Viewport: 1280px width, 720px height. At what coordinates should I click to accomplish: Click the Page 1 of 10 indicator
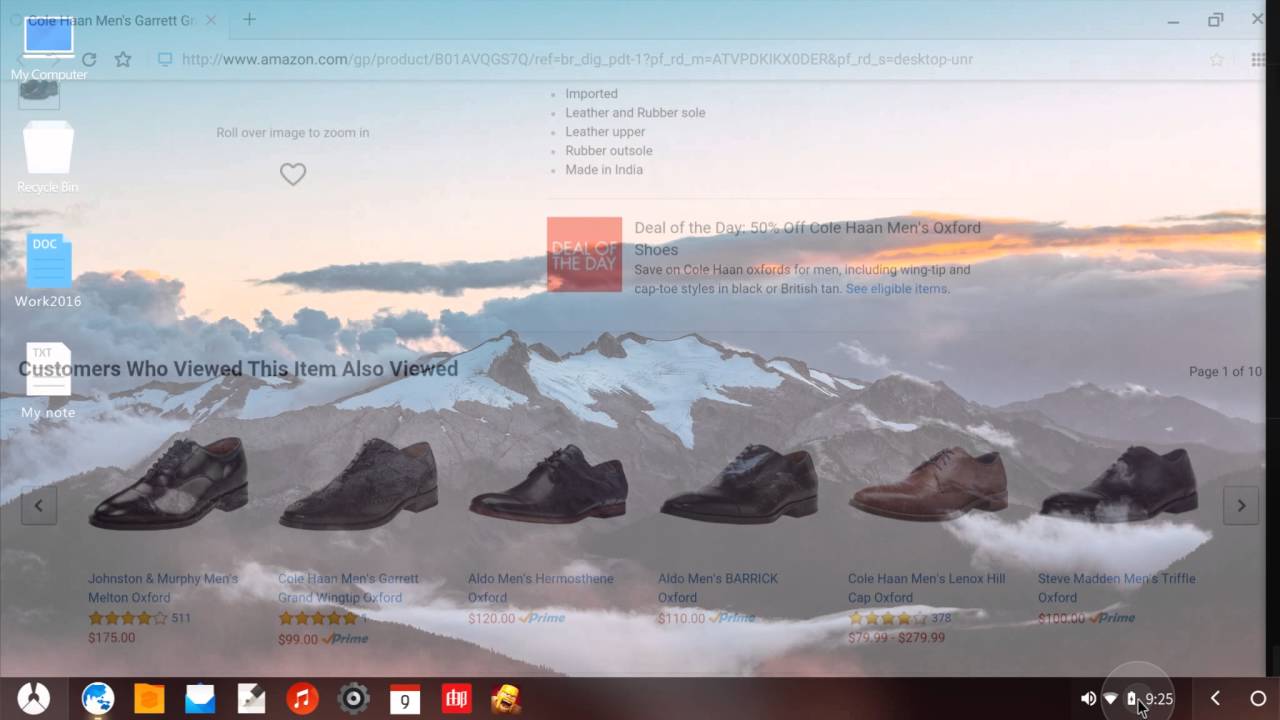[x=1225, y=371]
